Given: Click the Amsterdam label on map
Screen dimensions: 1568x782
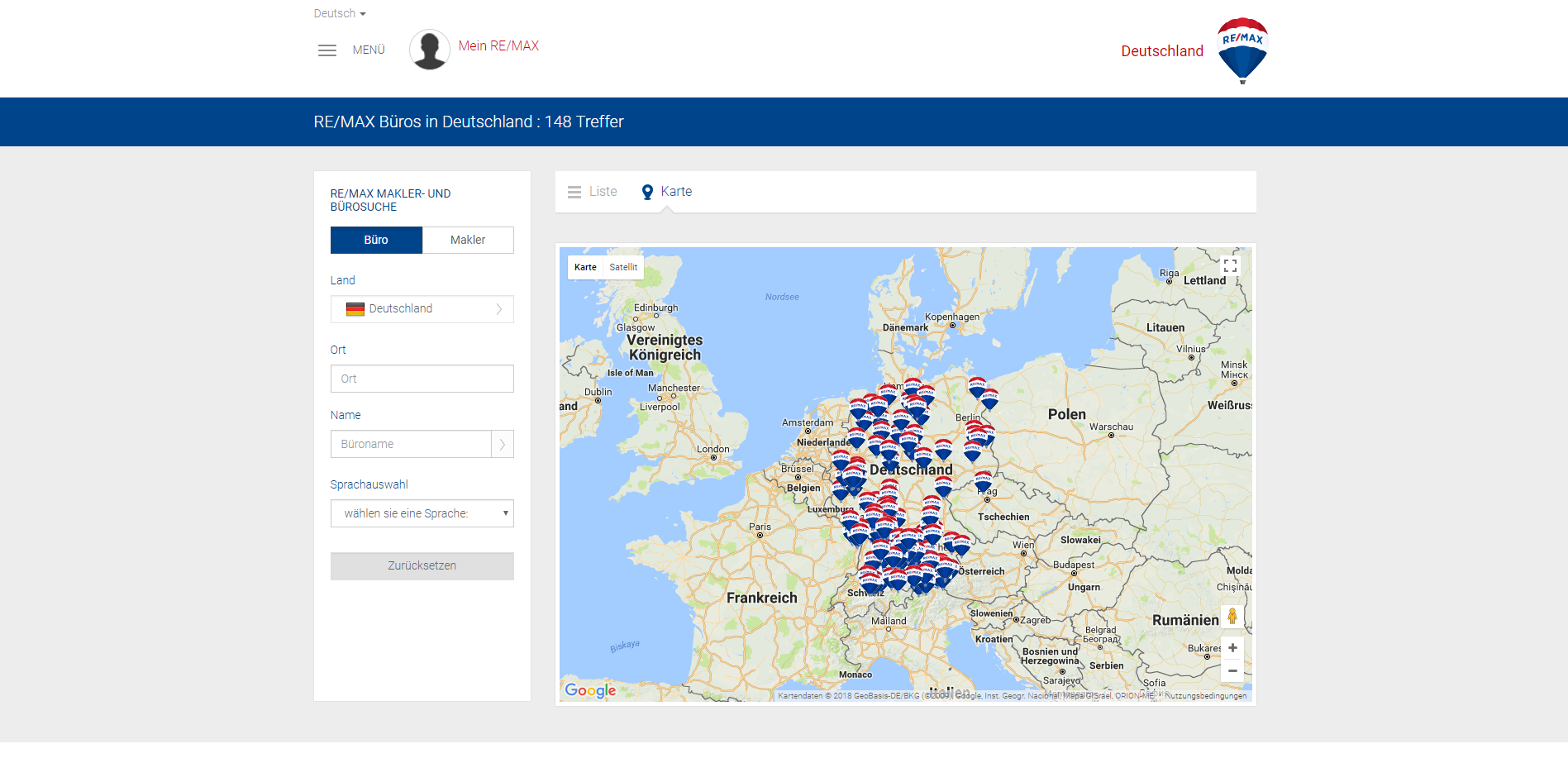Looking at the screenshot, I should coord(808,422).
